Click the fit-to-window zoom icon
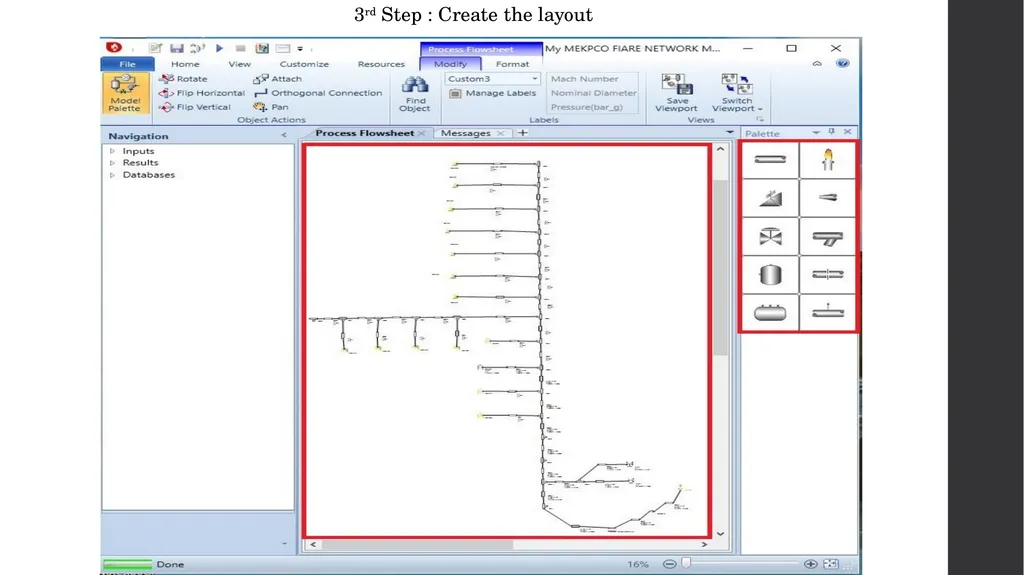The width and height of the screenshot is (1024, 575). (x=831, y=564)
